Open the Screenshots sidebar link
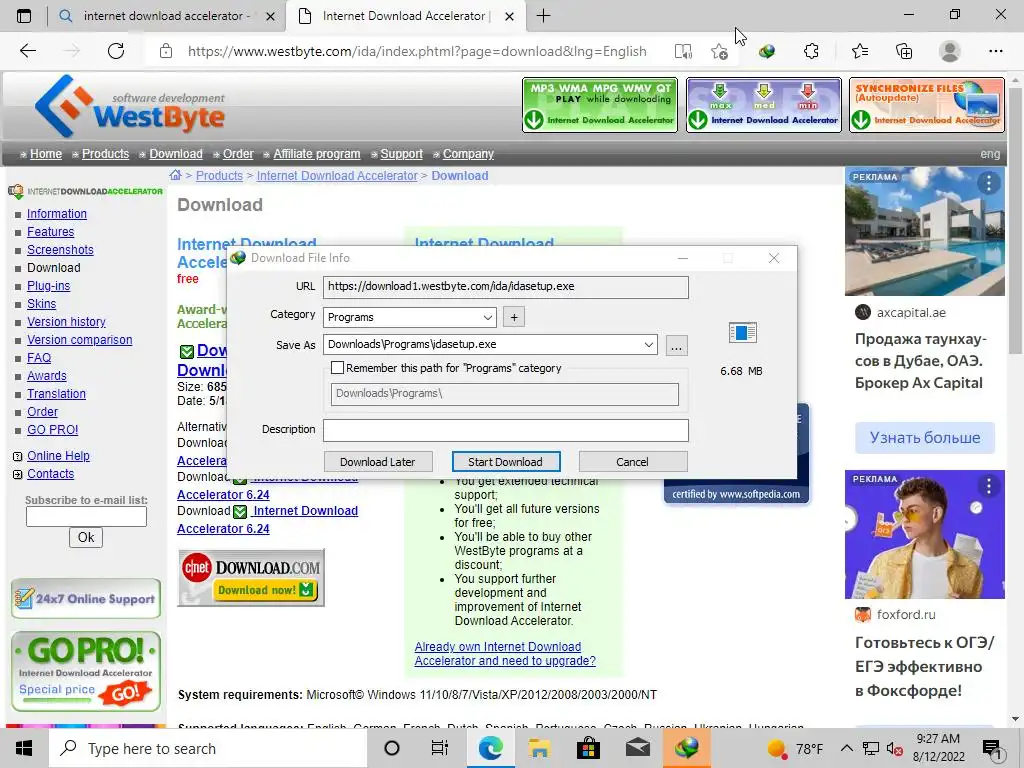 (x=60, y=250)
